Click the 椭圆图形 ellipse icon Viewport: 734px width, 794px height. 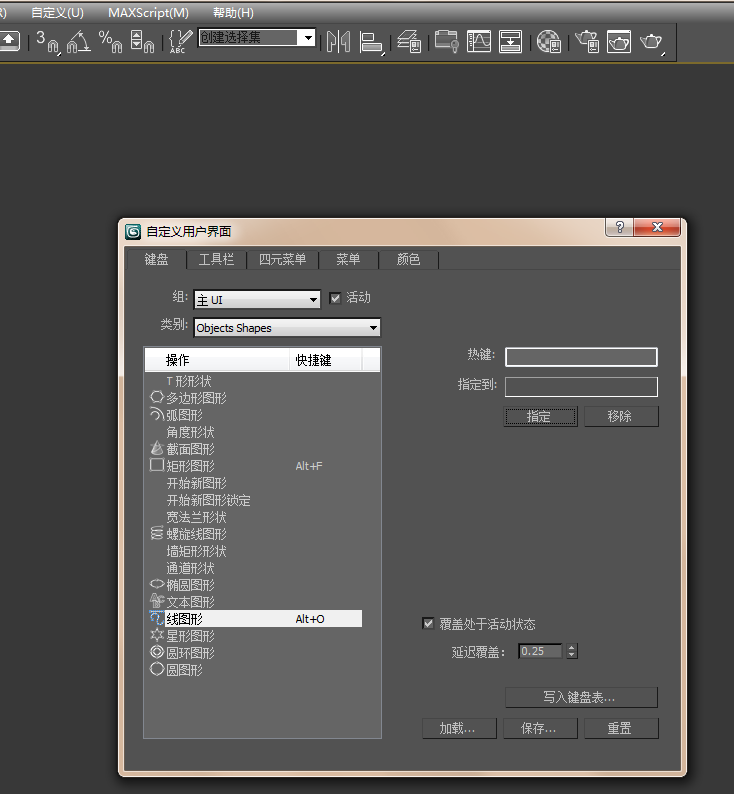157,584
